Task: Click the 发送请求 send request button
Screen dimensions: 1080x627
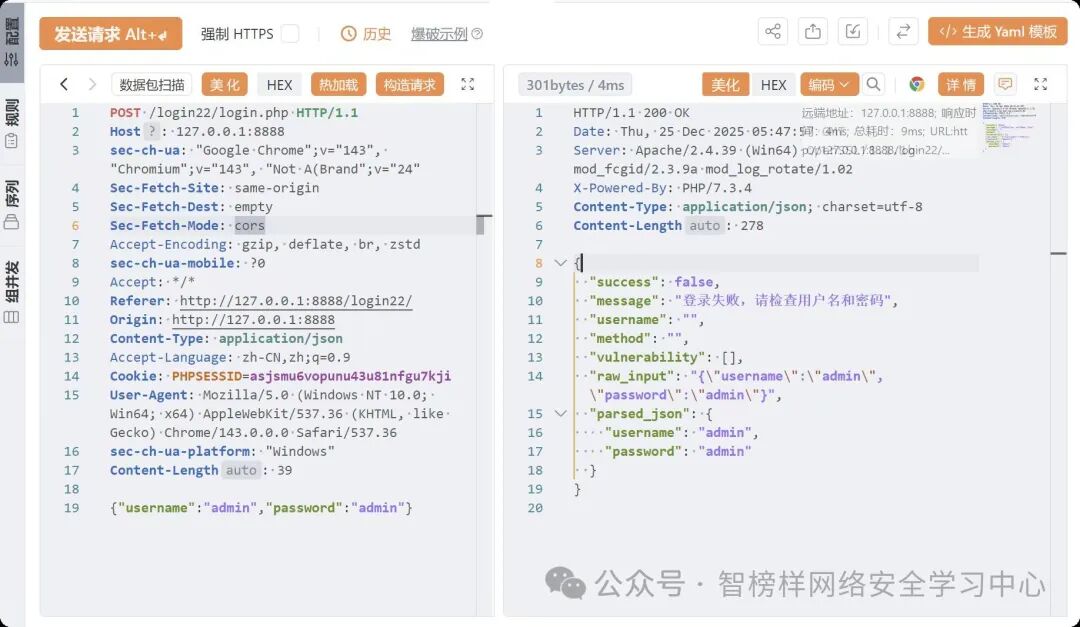Action: (x=110, y=33)
